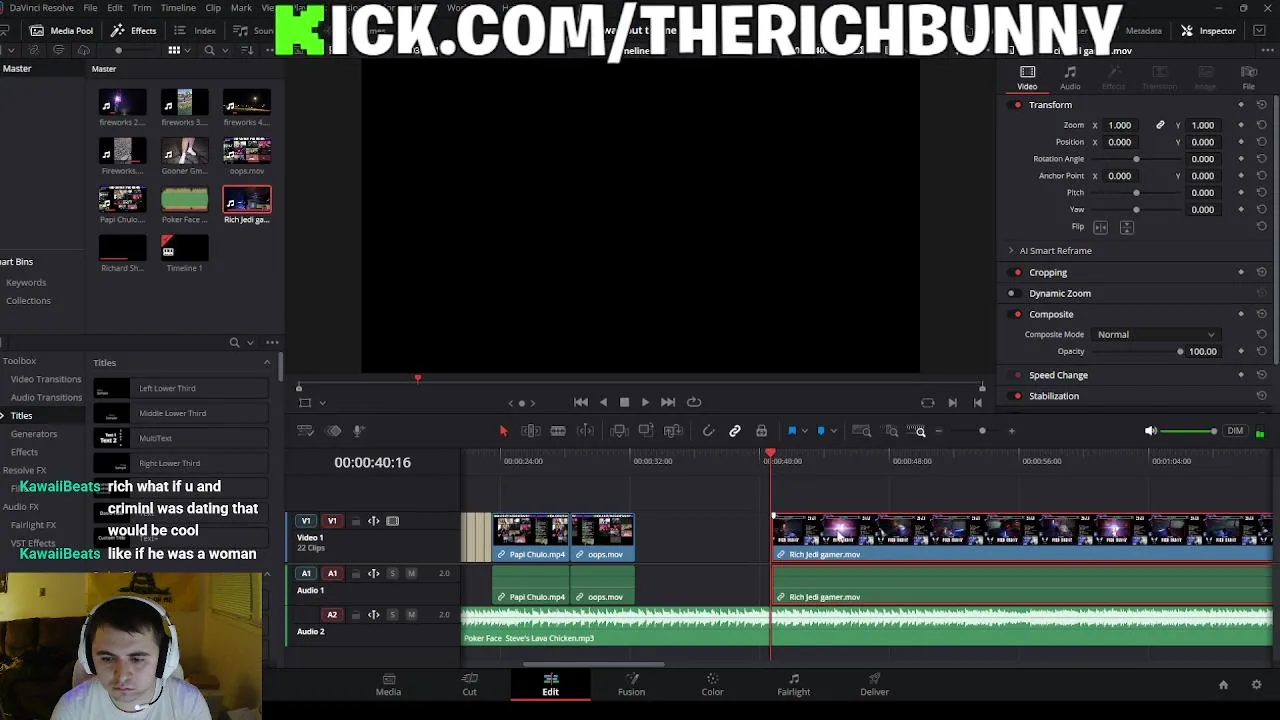Expand AI Smart Reframe section
Screen dimensions: 1280x720
pos(1011,251)
